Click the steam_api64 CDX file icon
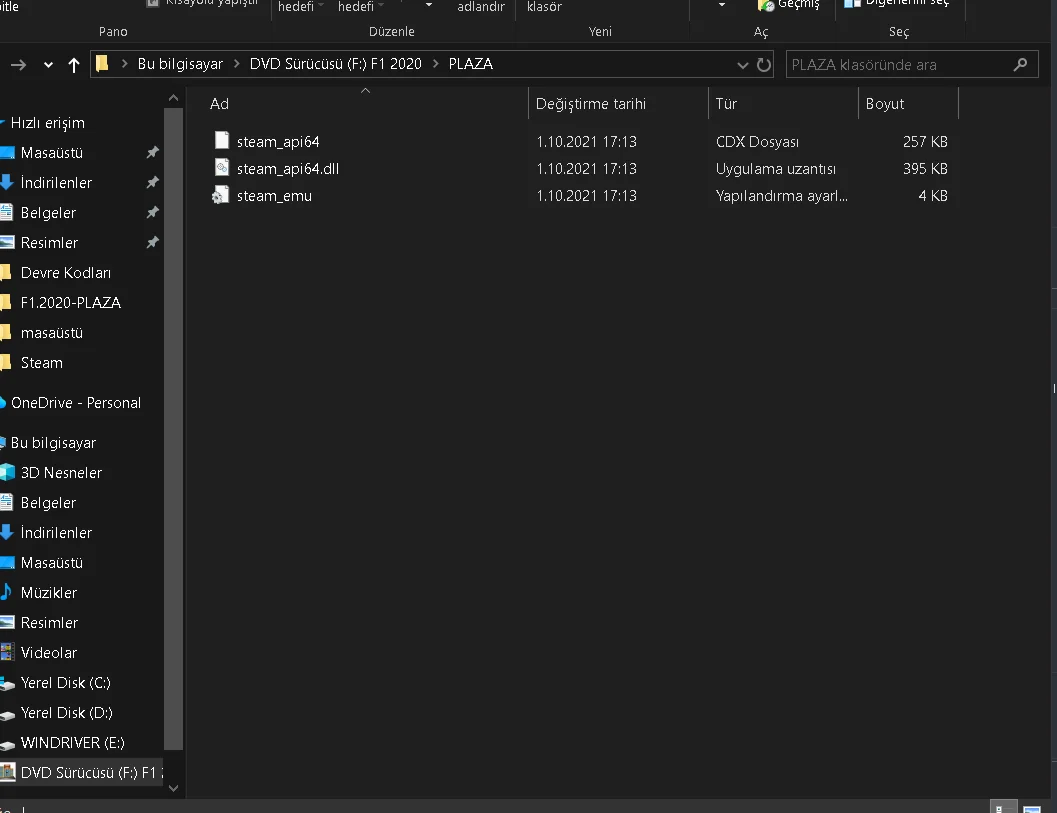This screenshot has height=813, width=1057. pyautogui.click(x=221, y=140)
